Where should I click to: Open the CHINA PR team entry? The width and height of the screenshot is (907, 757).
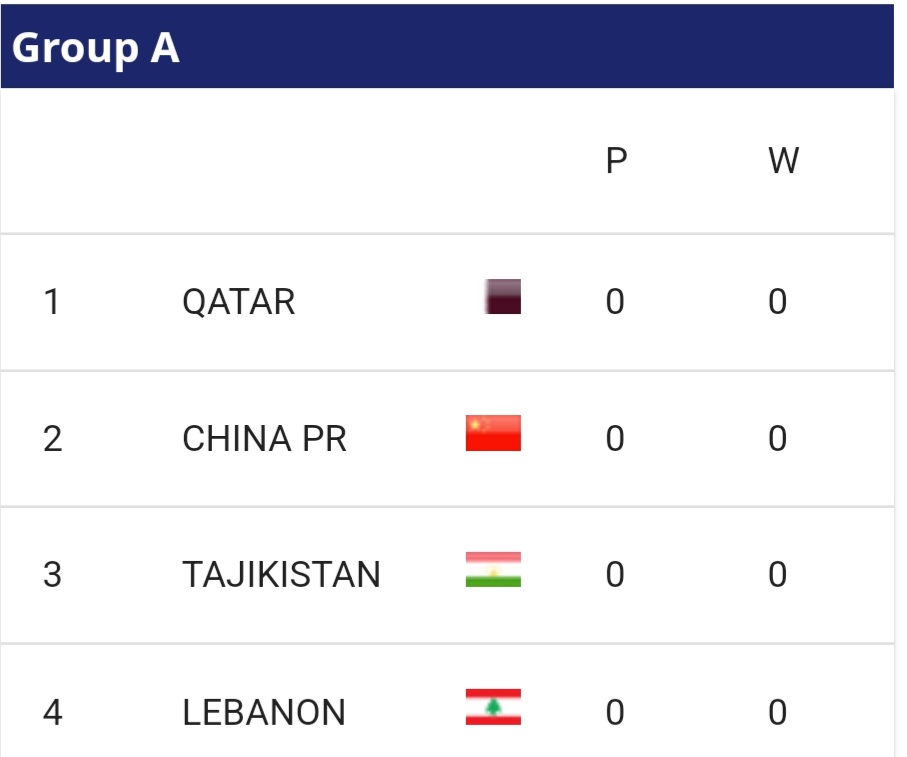[264, 439]
